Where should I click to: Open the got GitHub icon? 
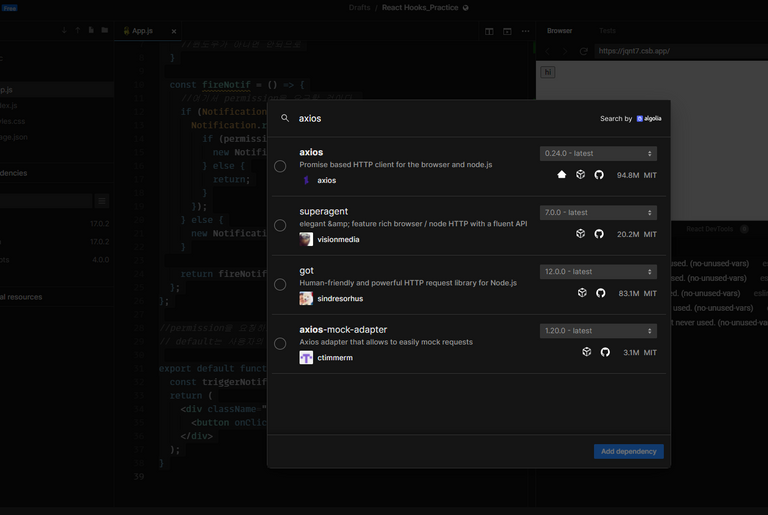(600, 293)
